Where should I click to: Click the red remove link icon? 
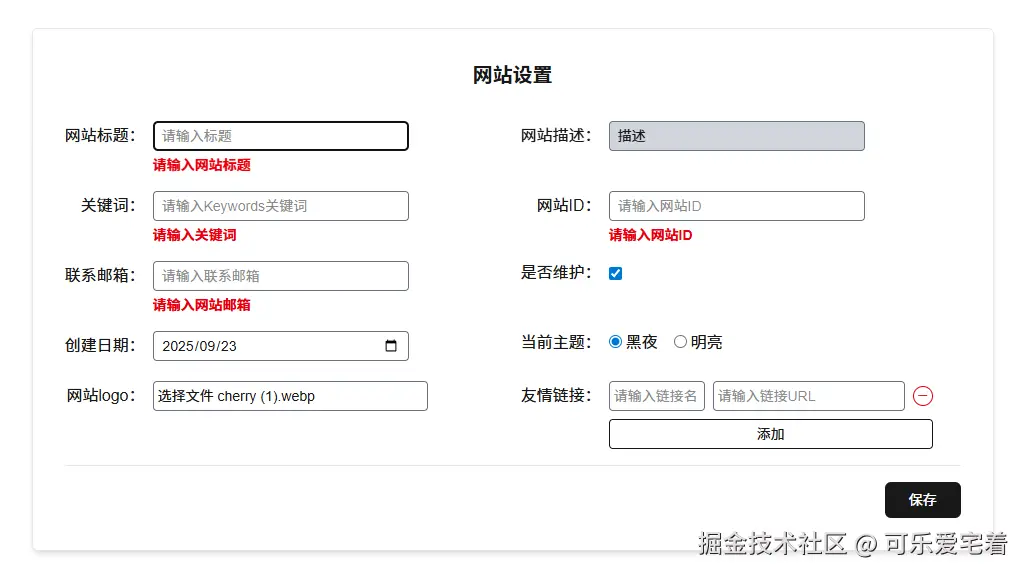(923, 396)
